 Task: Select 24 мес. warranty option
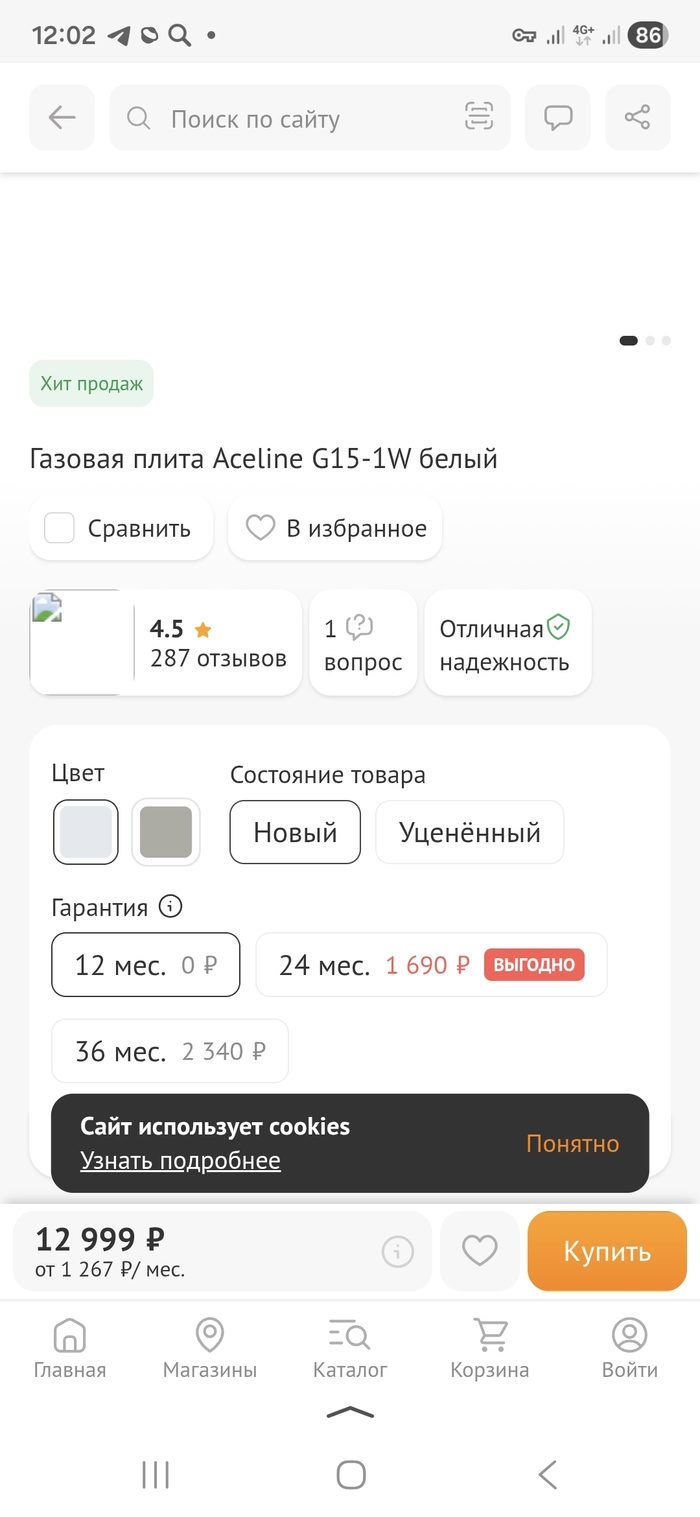point(430,965)
